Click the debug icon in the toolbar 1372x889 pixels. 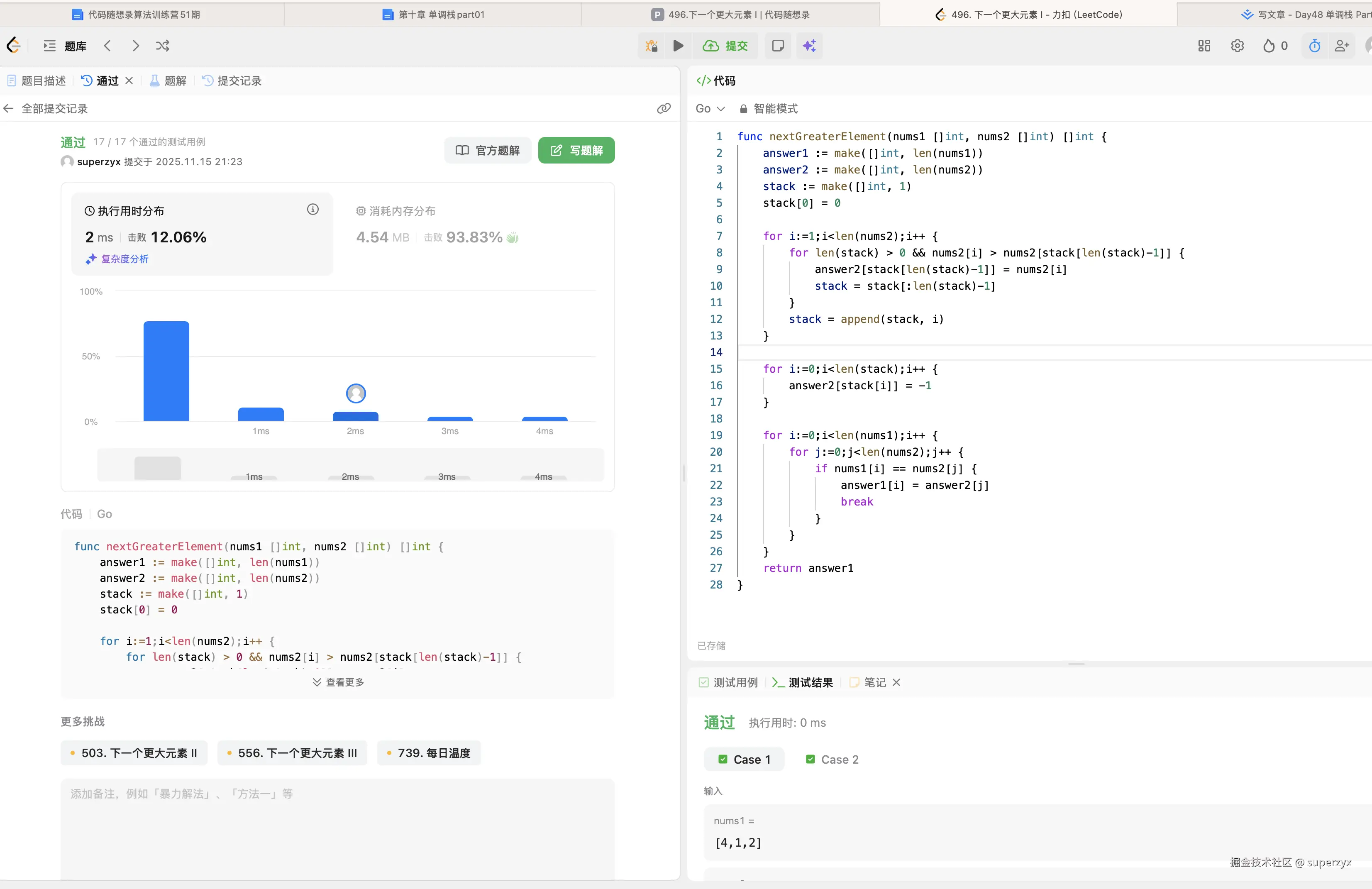coord(652,46)
